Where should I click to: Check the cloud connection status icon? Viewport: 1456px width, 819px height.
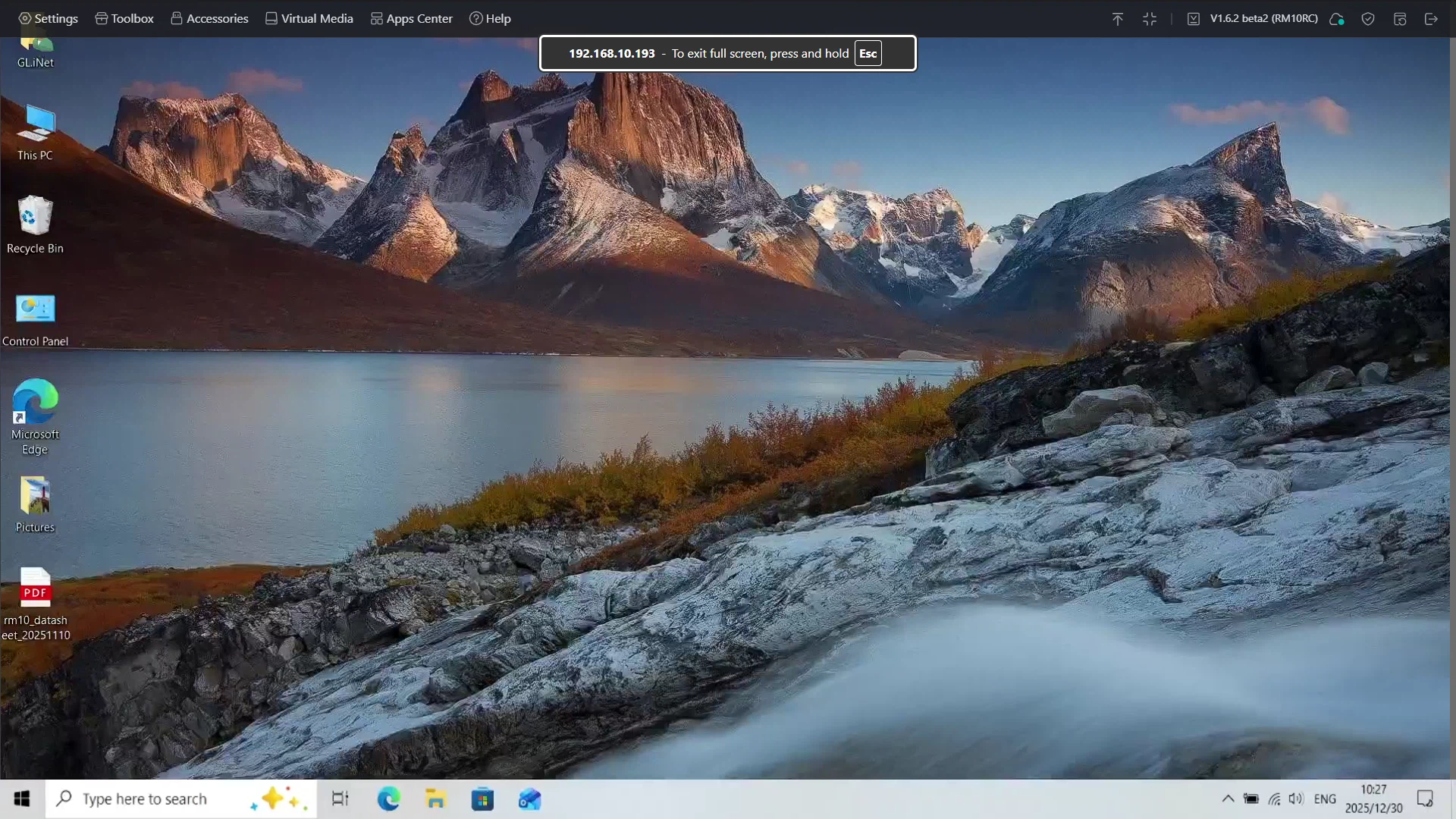(1336, 18)
